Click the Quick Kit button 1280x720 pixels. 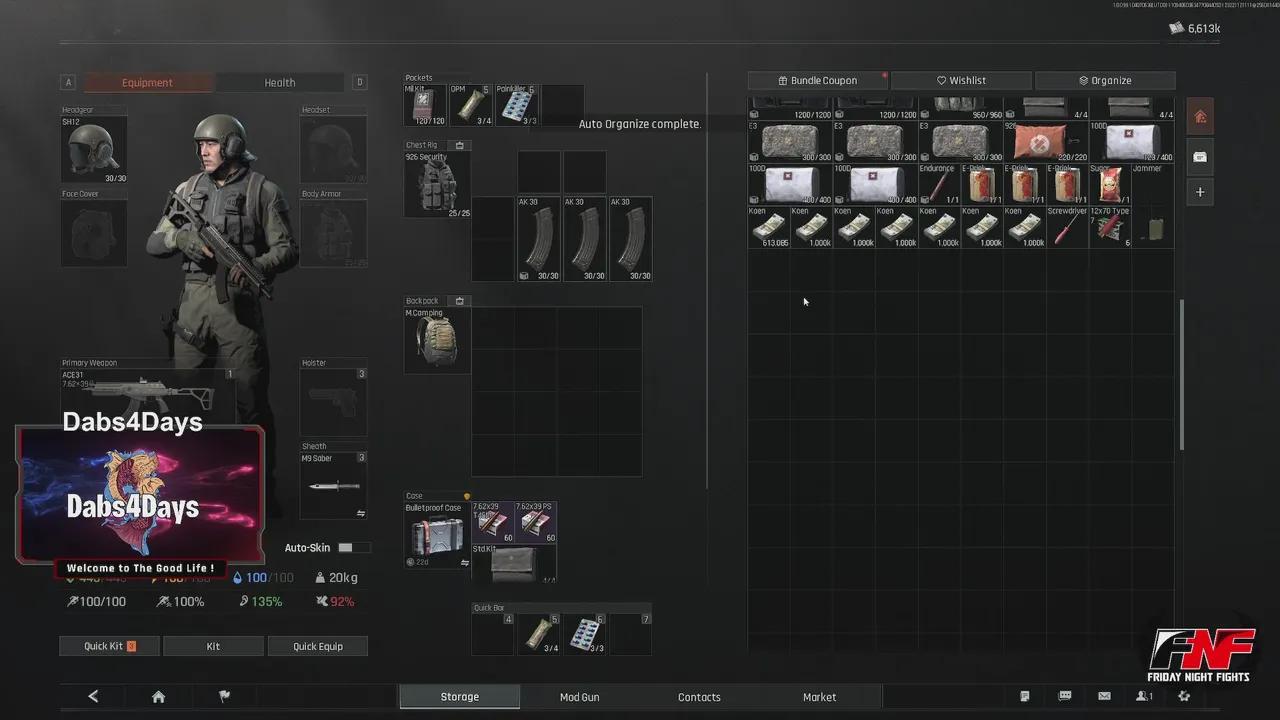pyautogui.click(x=109, y=646)
